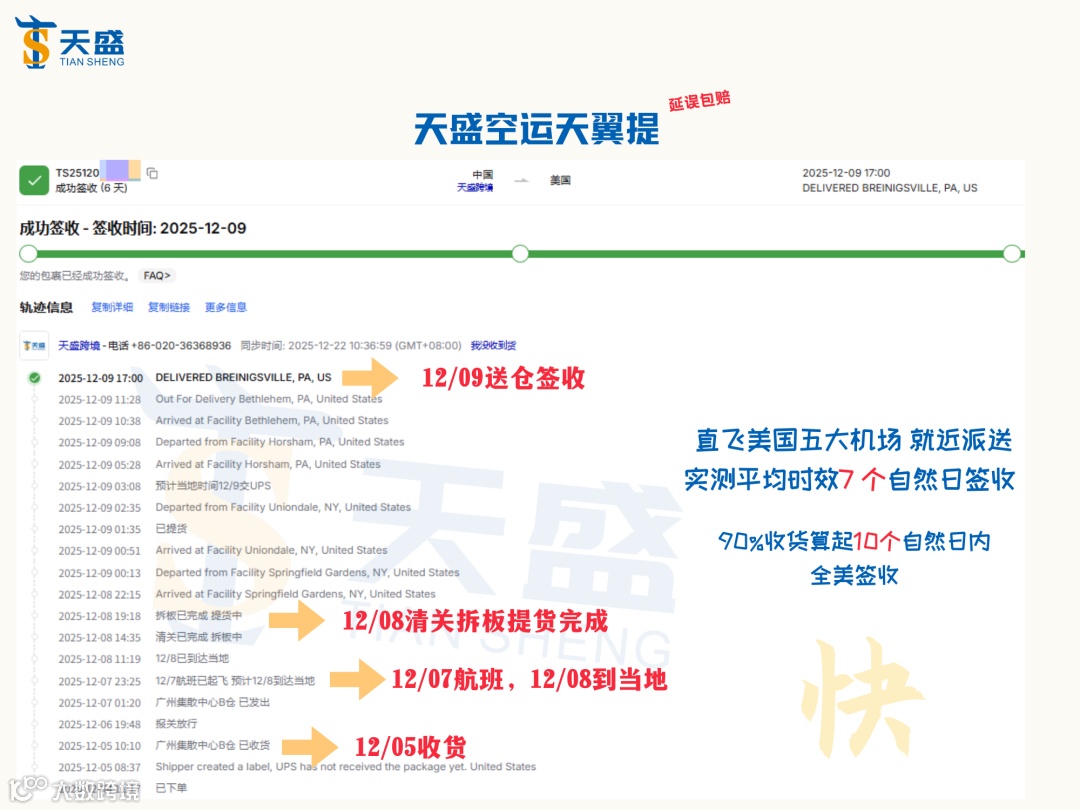
Task: Click 'Departed from Facility Springfield Gardens' row
Action: 258,572
